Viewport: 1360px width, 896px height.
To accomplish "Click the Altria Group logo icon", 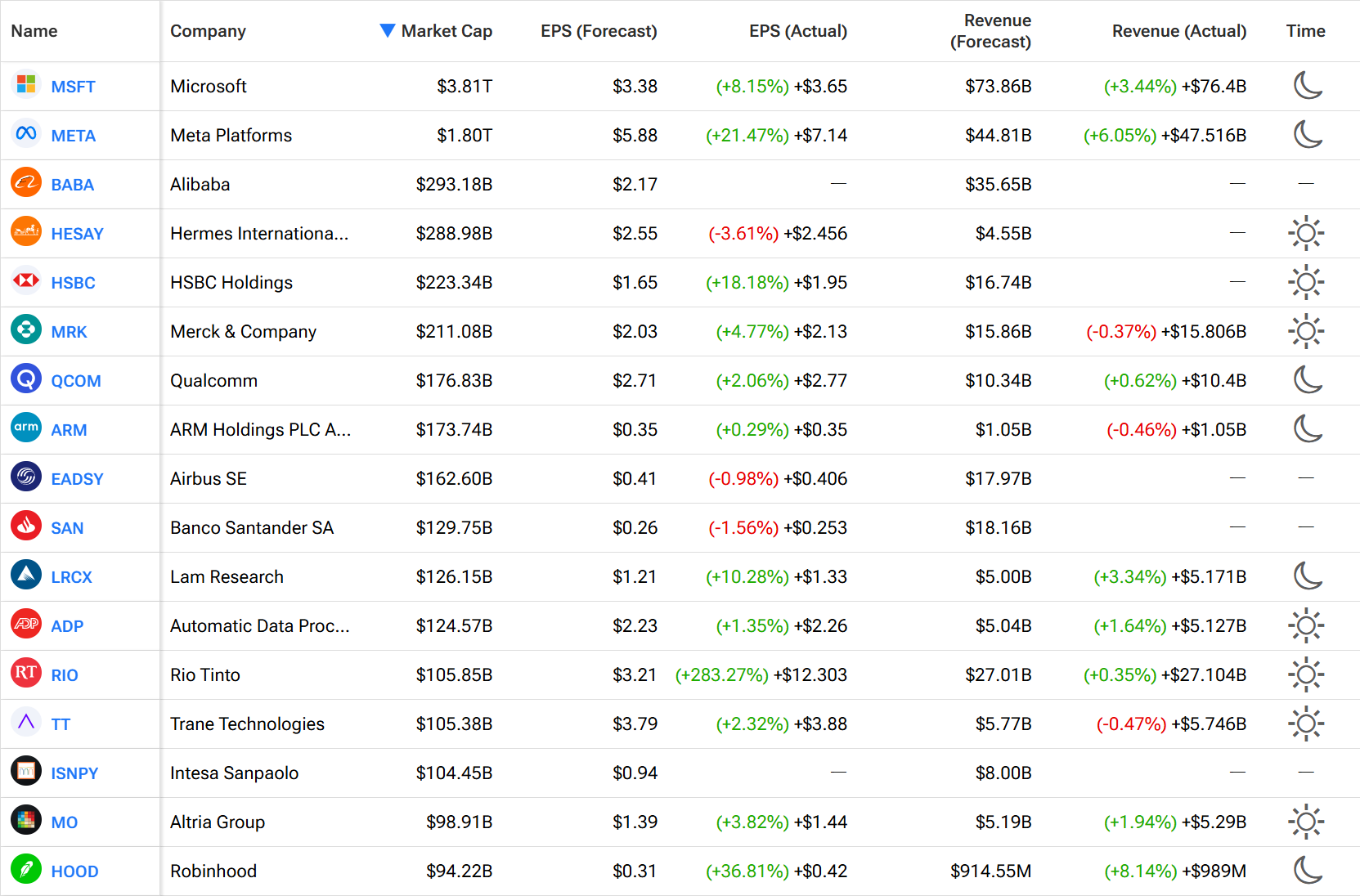I will (x=26, y=820).
